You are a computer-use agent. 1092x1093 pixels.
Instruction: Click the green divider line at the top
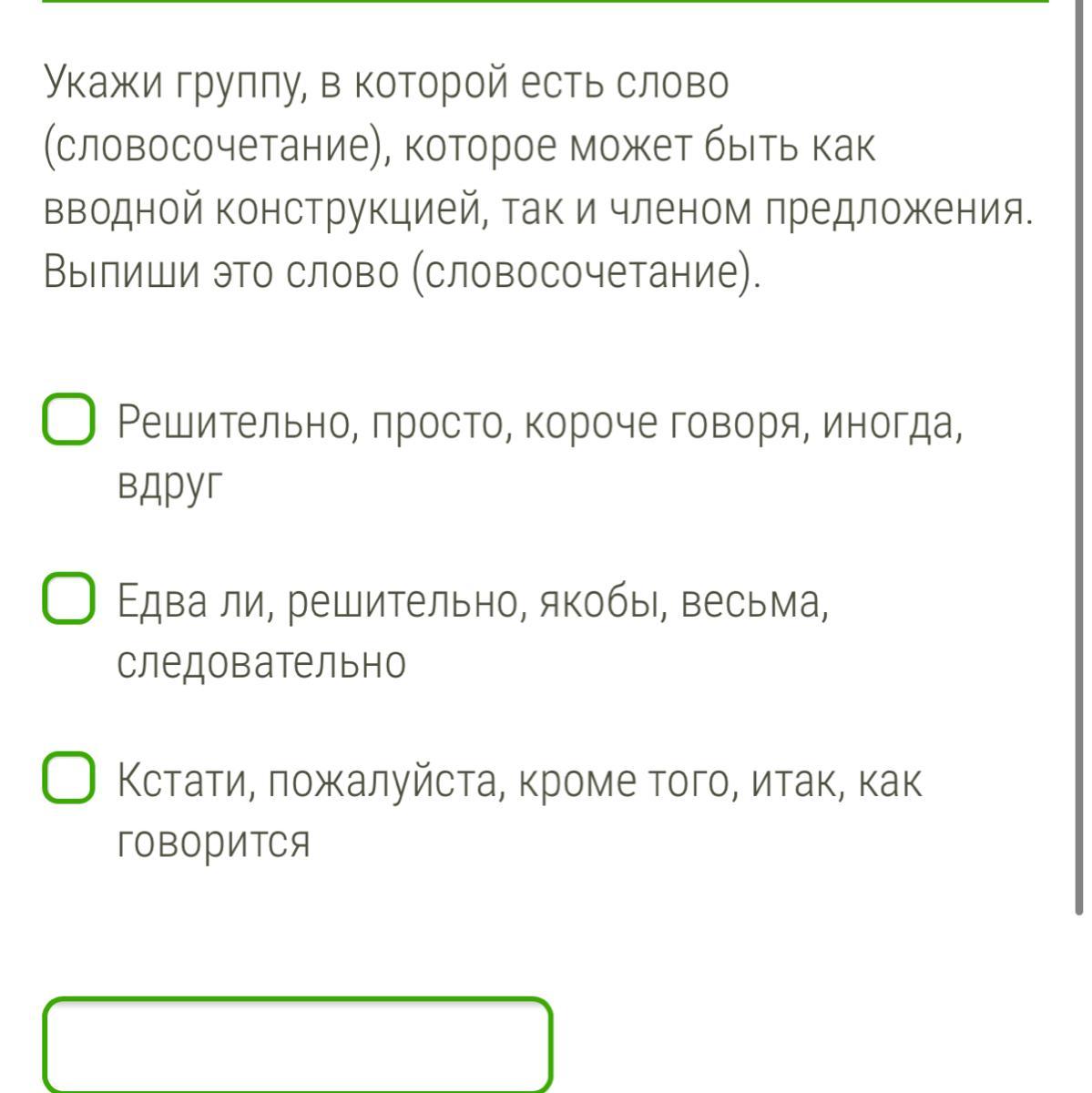546,2
